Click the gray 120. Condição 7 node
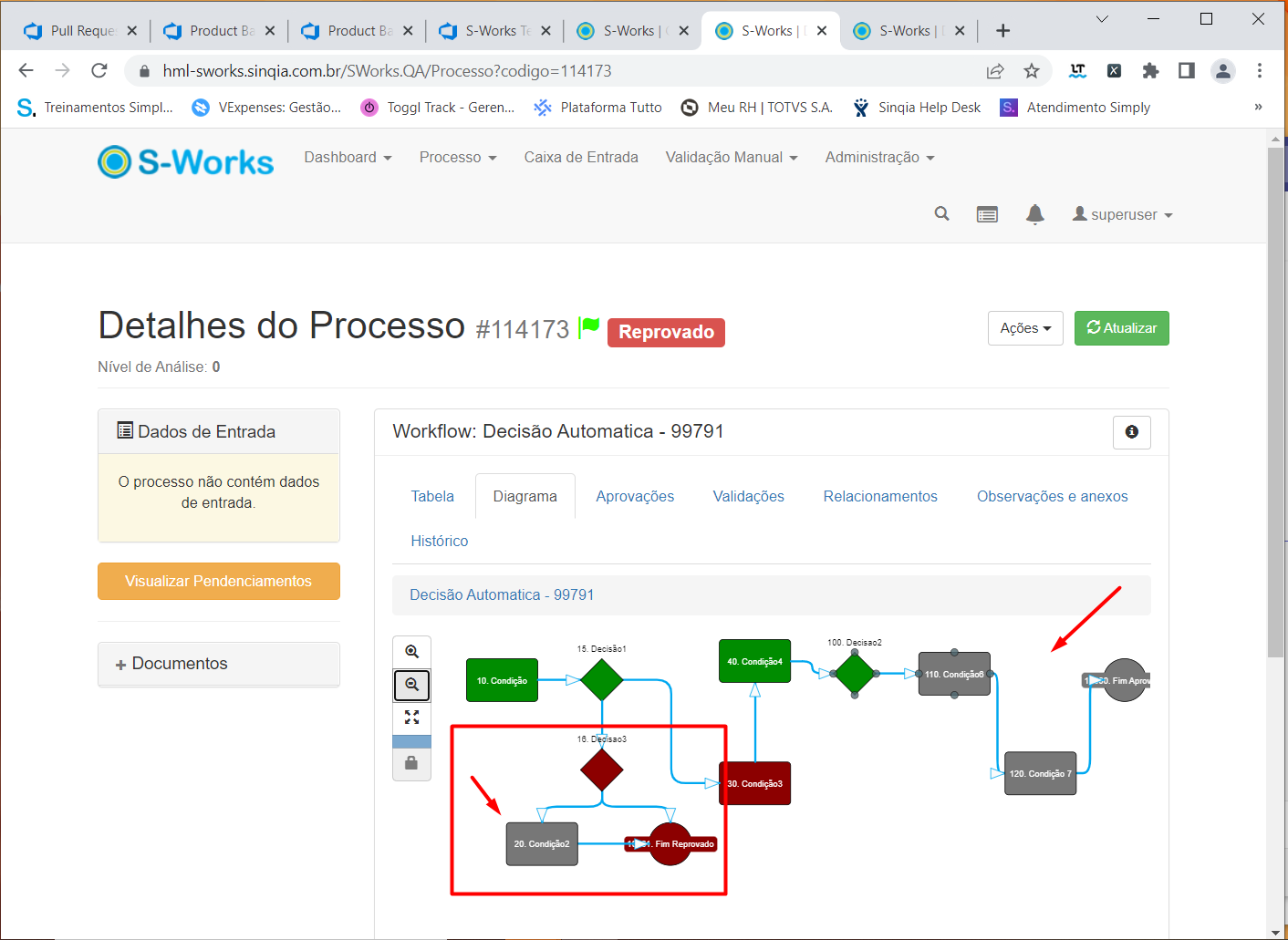The image size is (1288, 940). pos(1040,773)
